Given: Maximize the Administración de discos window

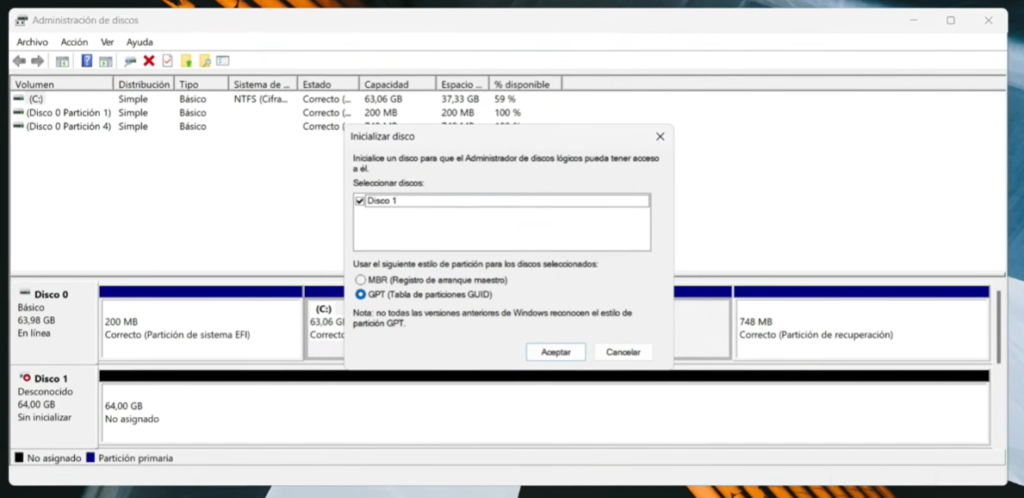Looking at the screenshot, I should coord(951,20).
